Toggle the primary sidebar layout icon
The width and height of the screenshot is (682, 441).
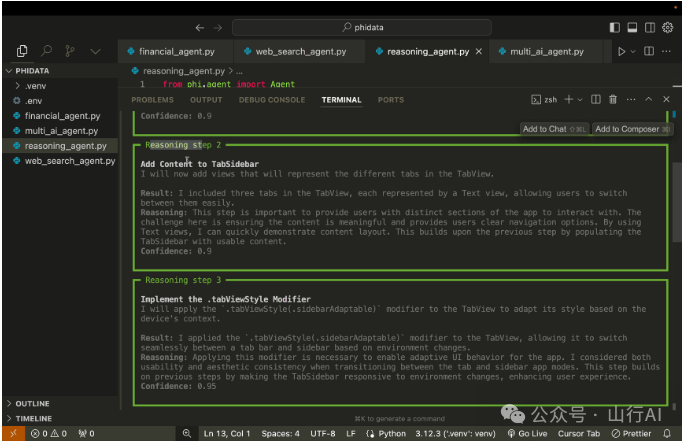point(615,27)
